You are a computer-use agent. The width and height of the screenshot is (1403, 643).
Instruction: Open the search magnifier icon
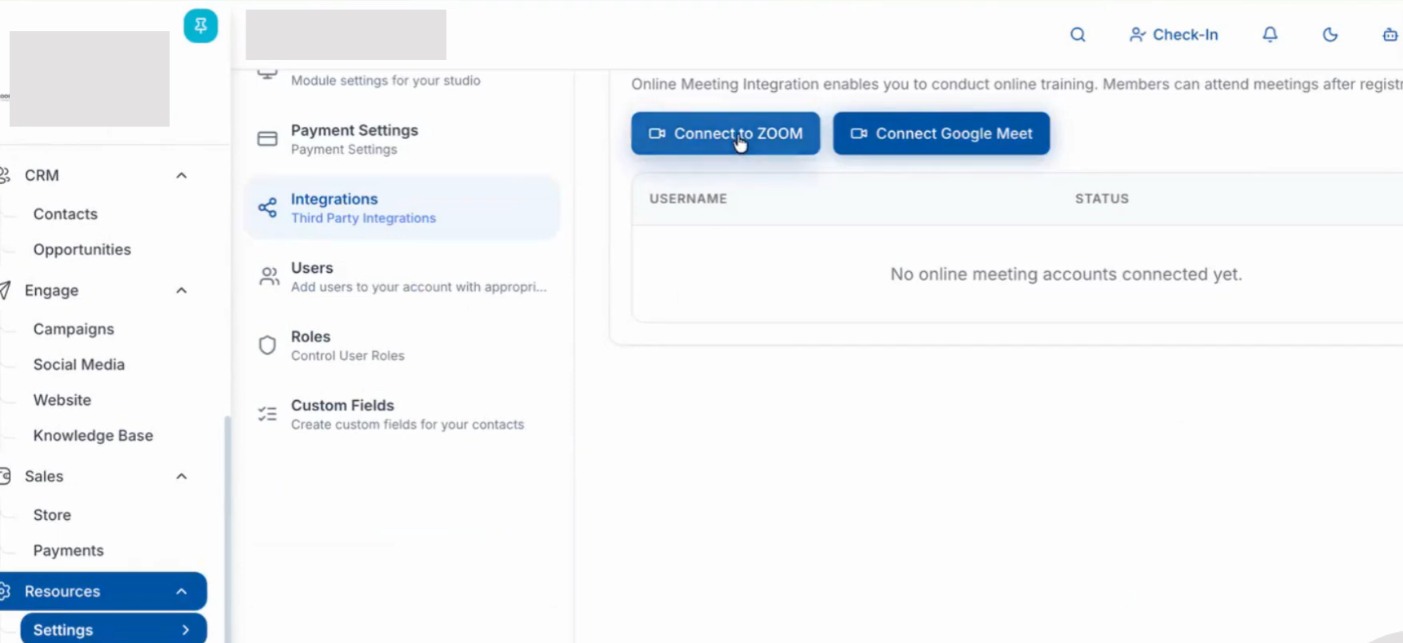tap(1078, 35)
